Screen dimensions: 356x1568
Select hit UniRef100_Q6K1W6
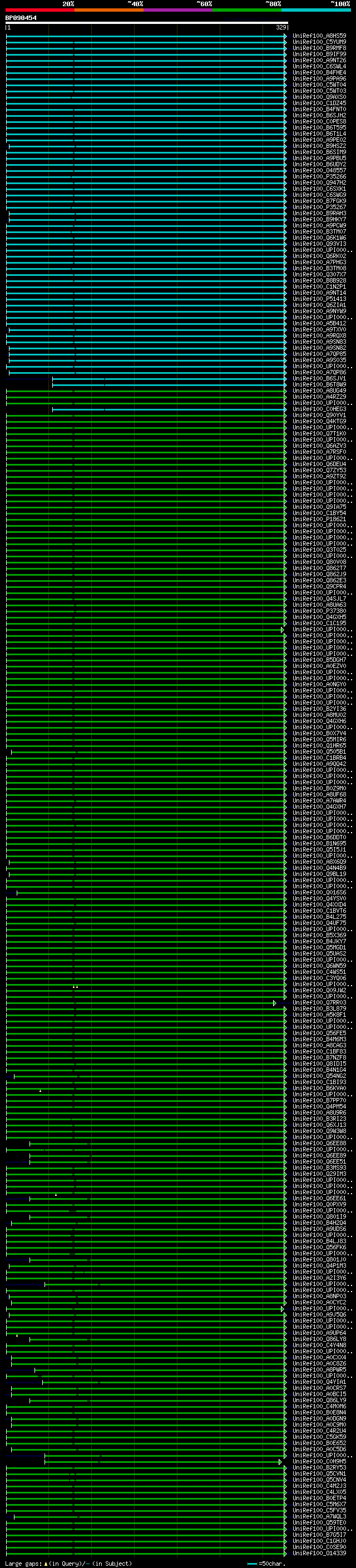point(319,238)
